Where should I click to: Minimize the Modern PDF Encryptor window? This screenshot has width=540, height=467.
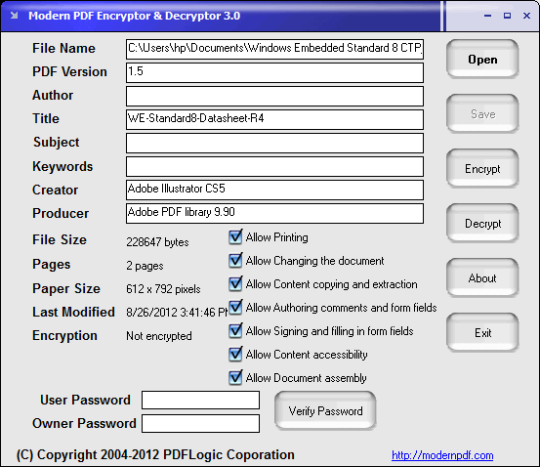click(488, 15)
